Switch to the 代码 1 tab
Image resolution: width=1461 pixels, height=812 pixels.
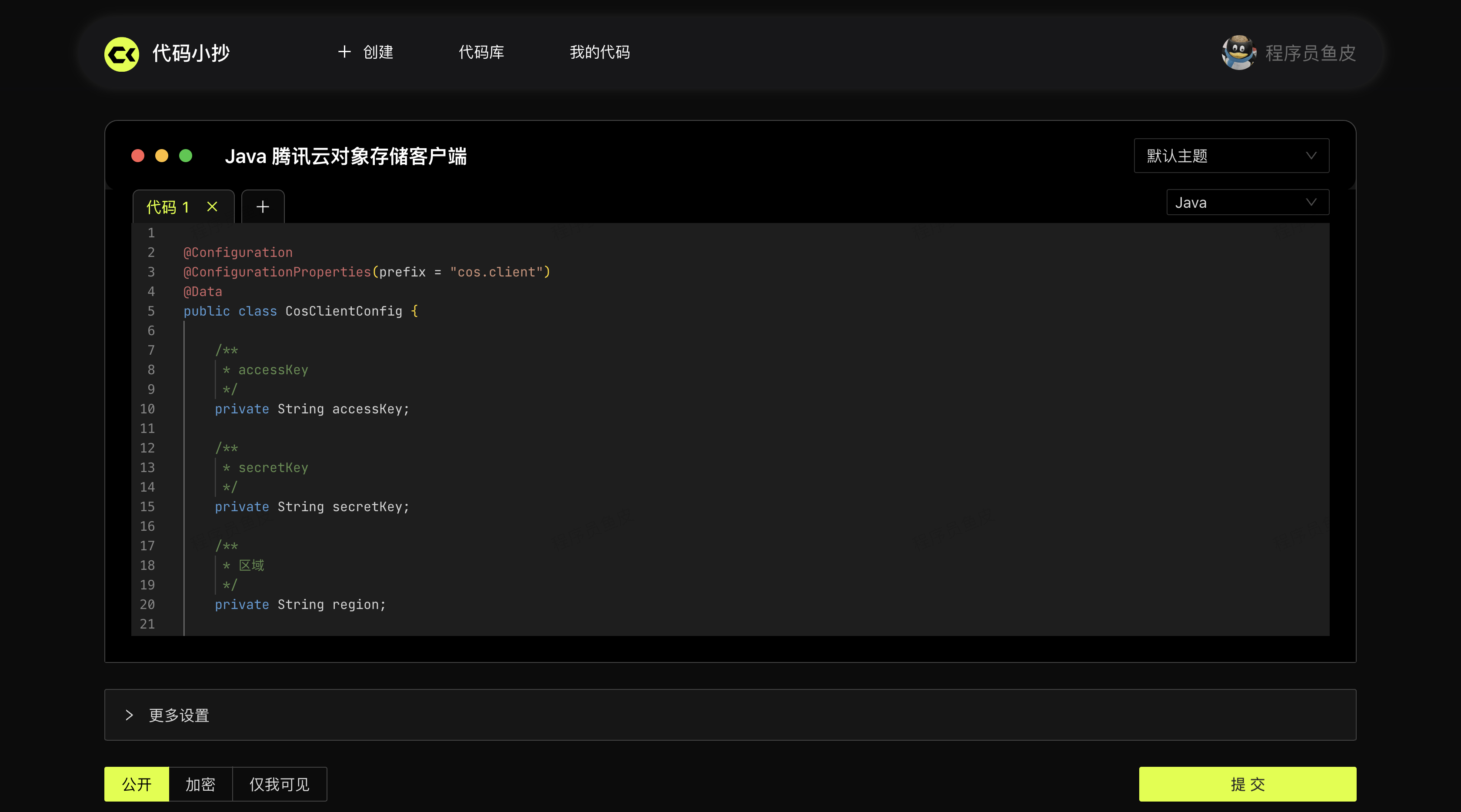(167, 207)
